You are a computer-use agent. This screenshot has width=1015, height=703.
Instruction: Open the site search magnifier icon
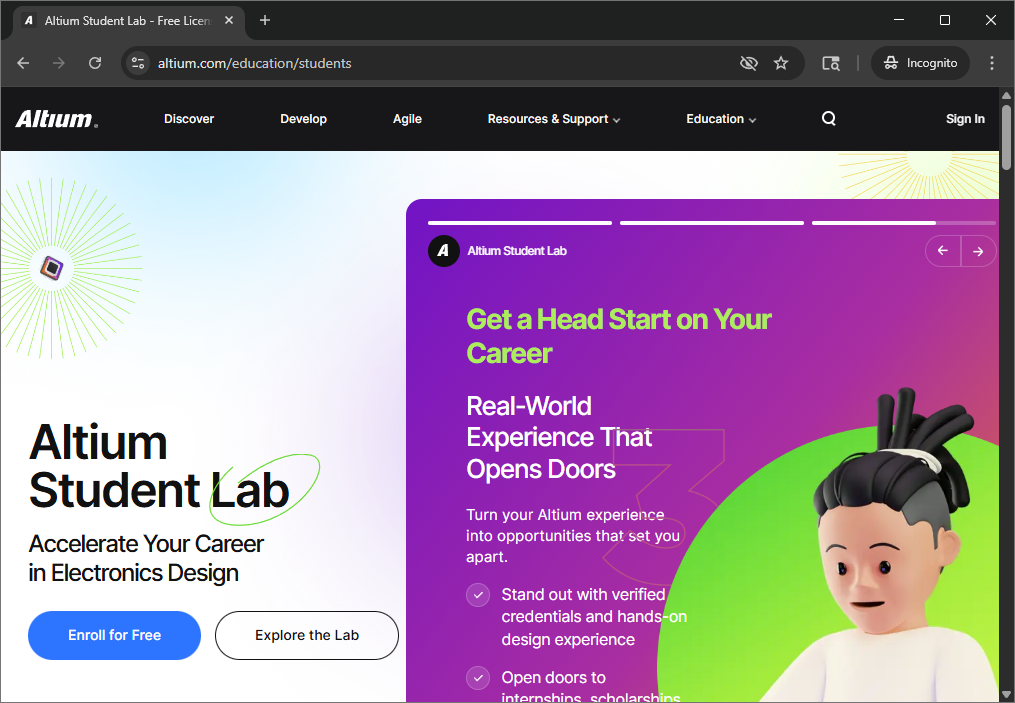828,119
